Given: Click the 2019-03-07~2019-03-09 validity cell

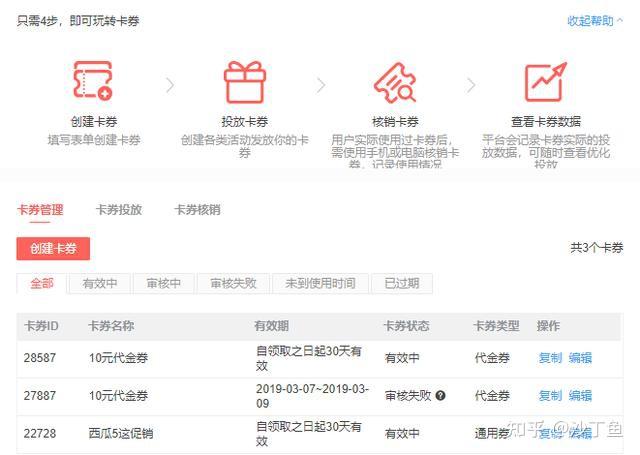Looking at the screenshot, I should pyautogui.click(x=312, y=396).
